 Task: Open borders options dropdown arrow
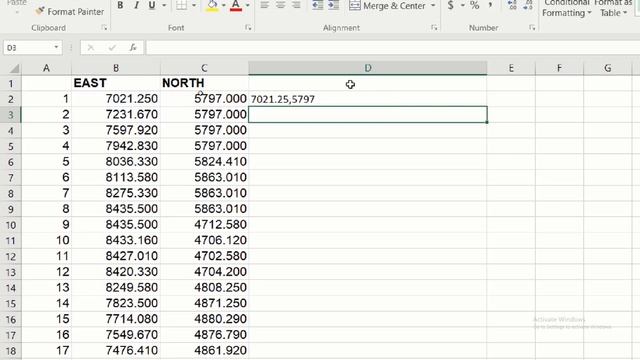pos(194,6)
